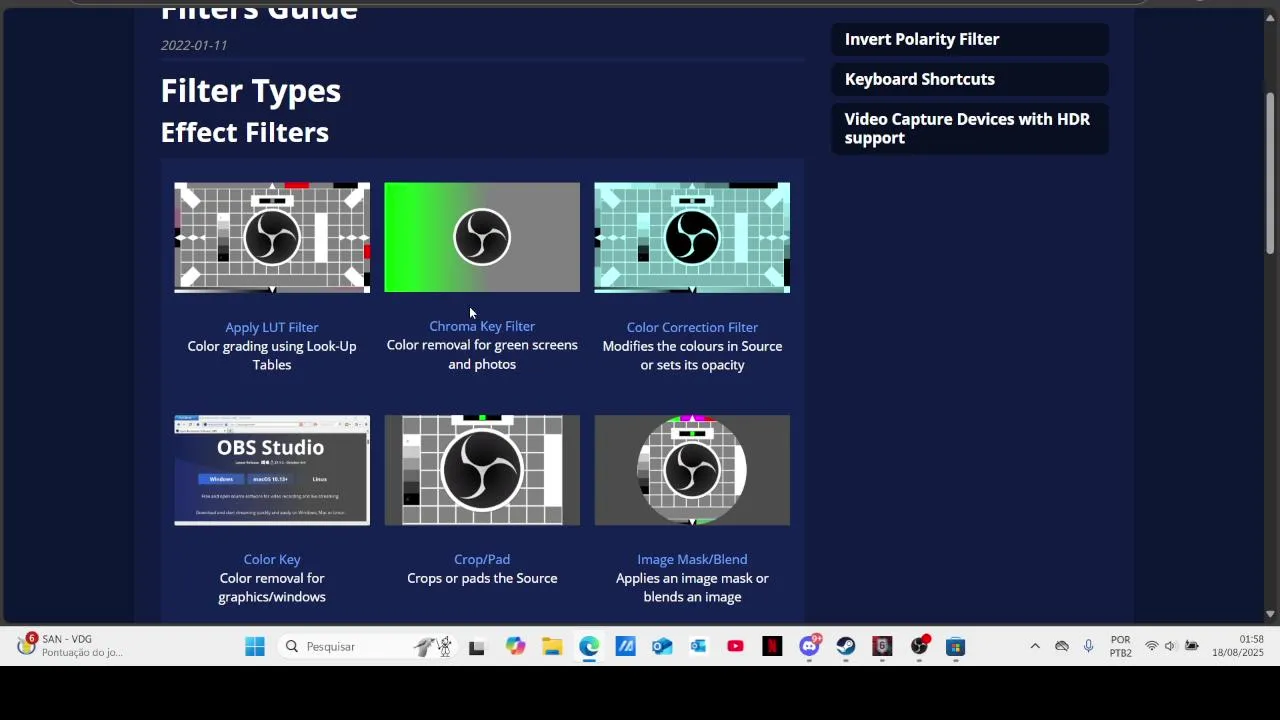Open the Color Correction Filter link
Screen dimensions: 1280x720
coord(692,327)
